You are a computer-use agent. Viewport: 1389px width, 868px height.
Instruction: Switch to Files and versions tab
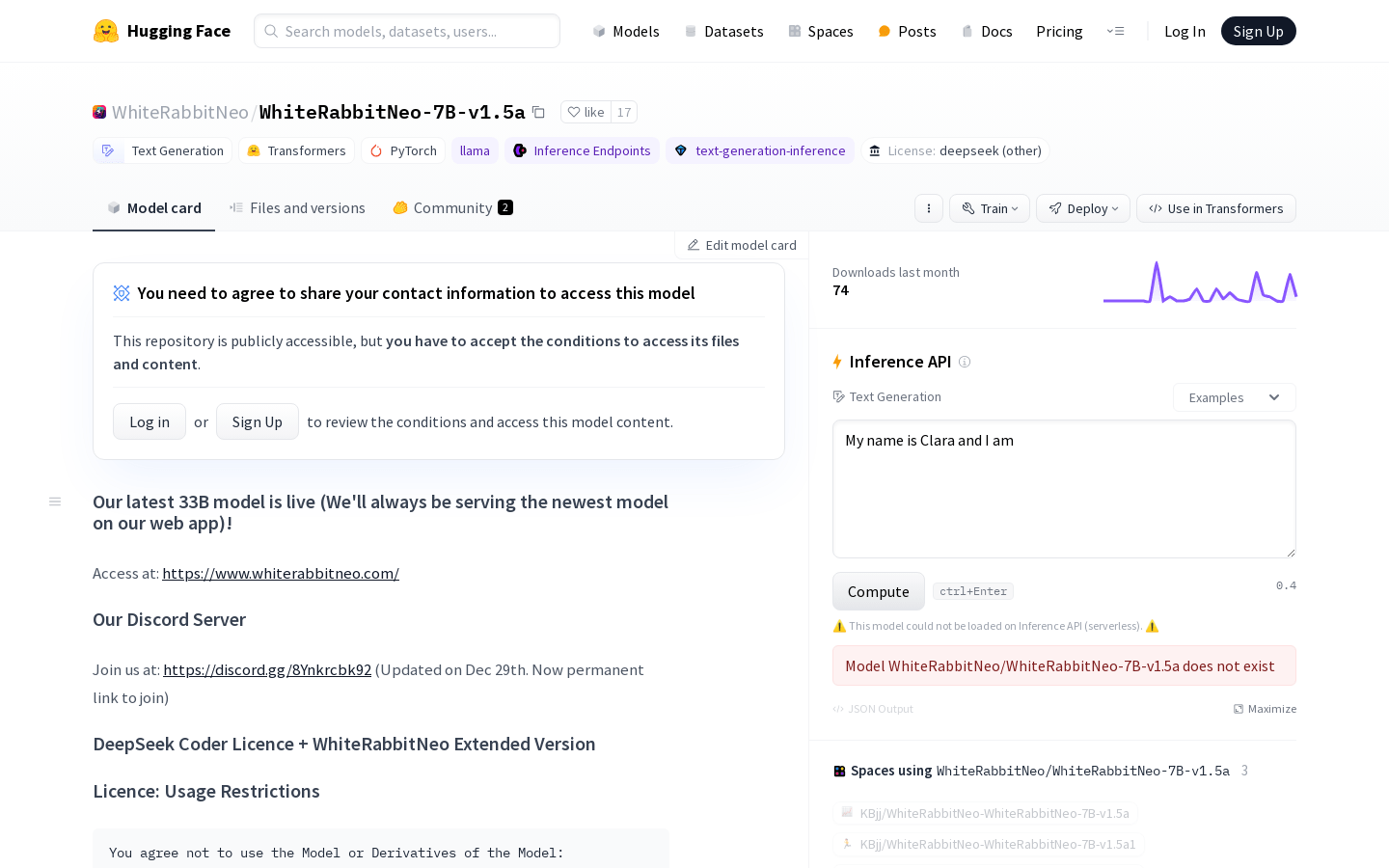pos(297,208)
